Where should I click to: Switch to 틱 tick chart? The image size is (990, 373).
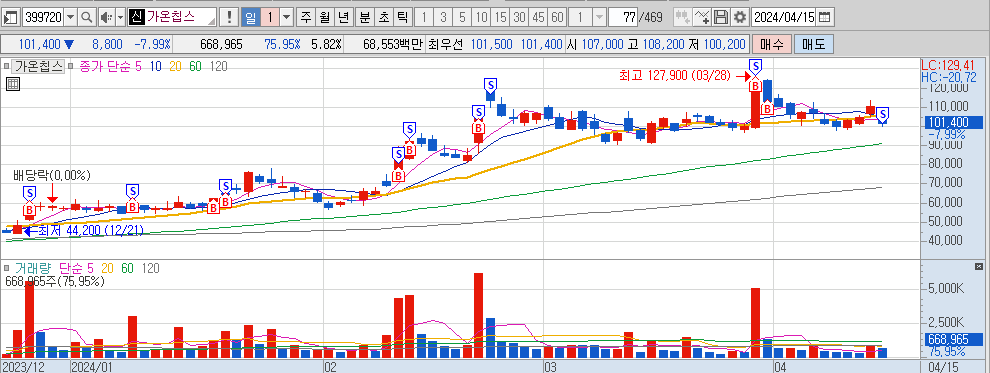402,17
